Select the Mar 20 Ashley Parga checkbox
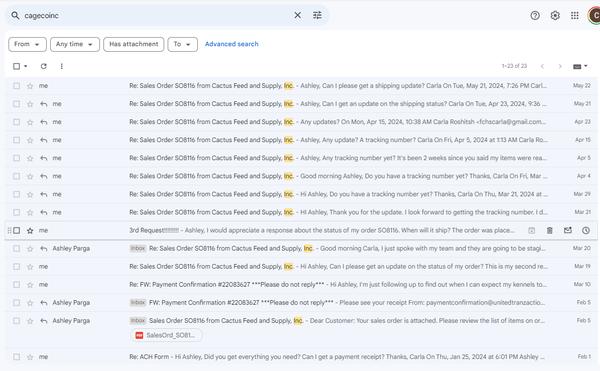The height and width of the screenshot is (371, 600). tap(16, 248)
